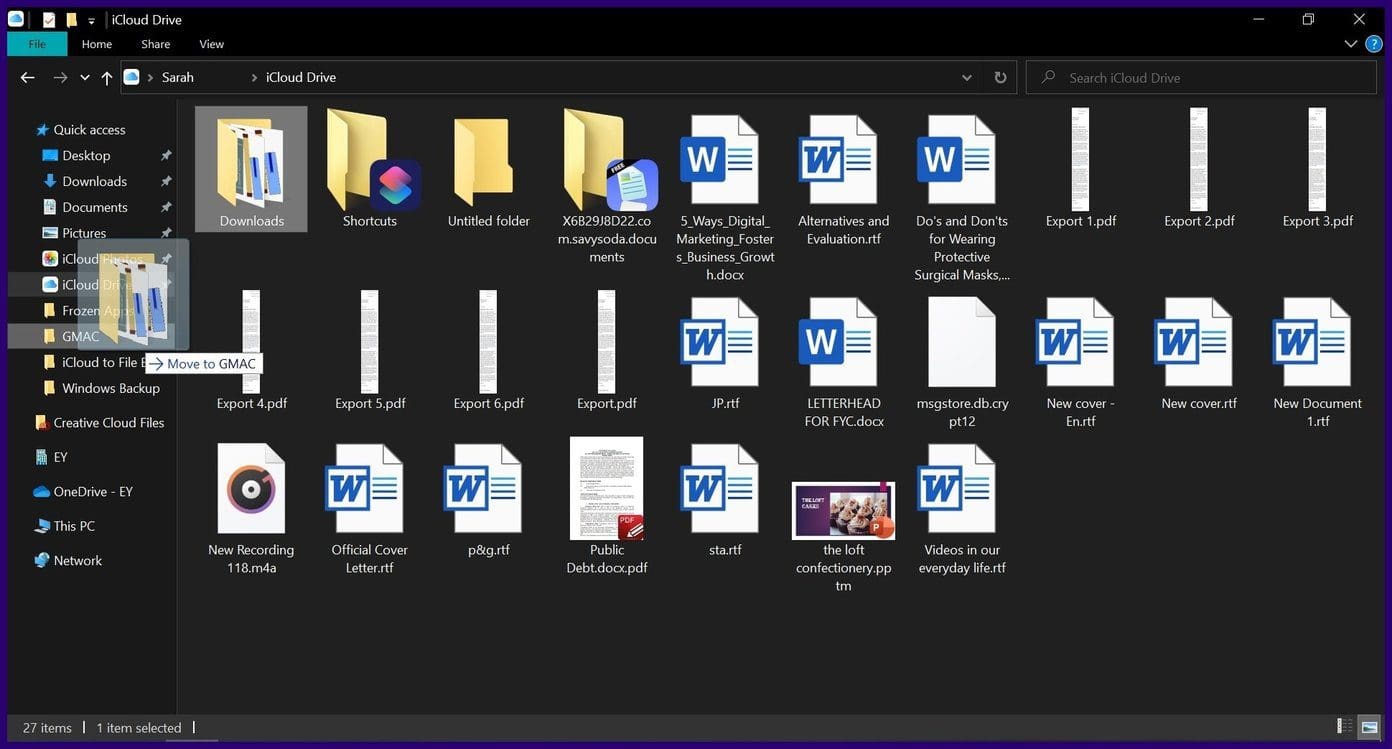This screenshot has width=1392, height=749.
Task: Switch to the large icons view layout
Action: tap(1369, 727)
